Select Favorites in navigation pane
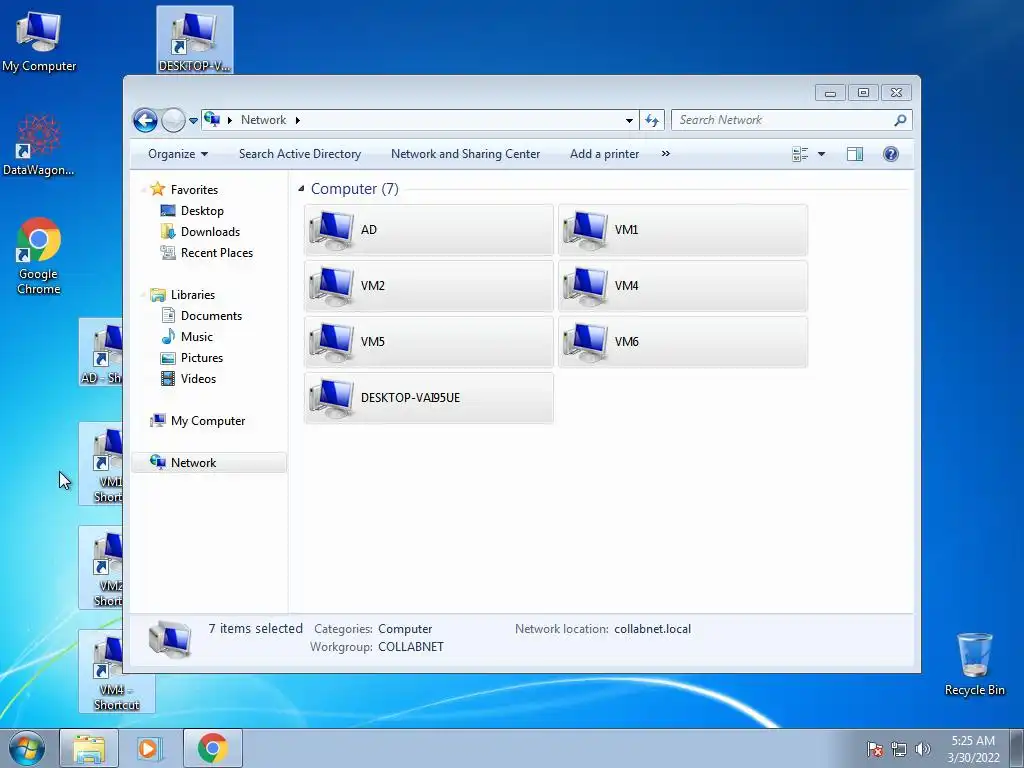1024x768 pixels. [x=194, y=190]
